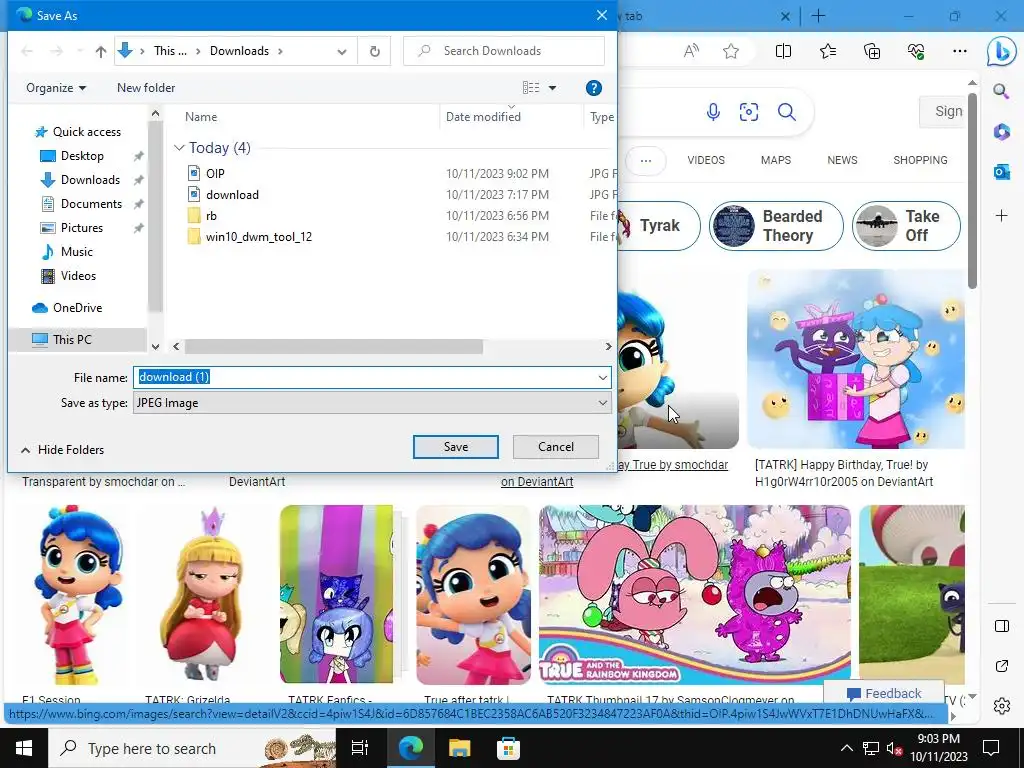Screen dimensions: 1024x768
Task: Select the win10_dwm_tool_12 folder
Action: [259, 236]
